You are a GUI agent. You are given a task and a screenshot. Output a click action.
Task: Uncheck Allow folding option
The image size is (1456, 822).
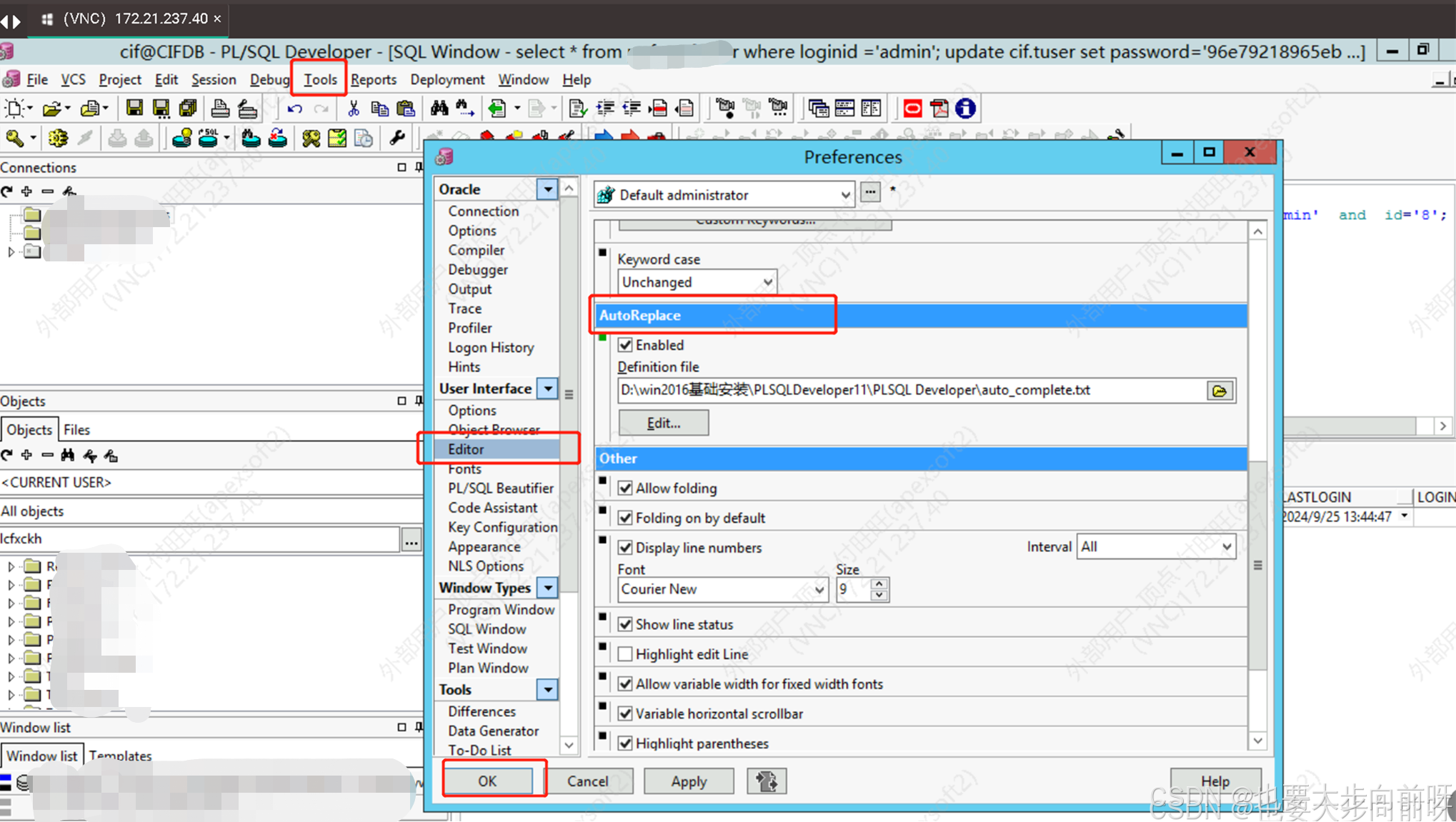[x=626, y=488]
